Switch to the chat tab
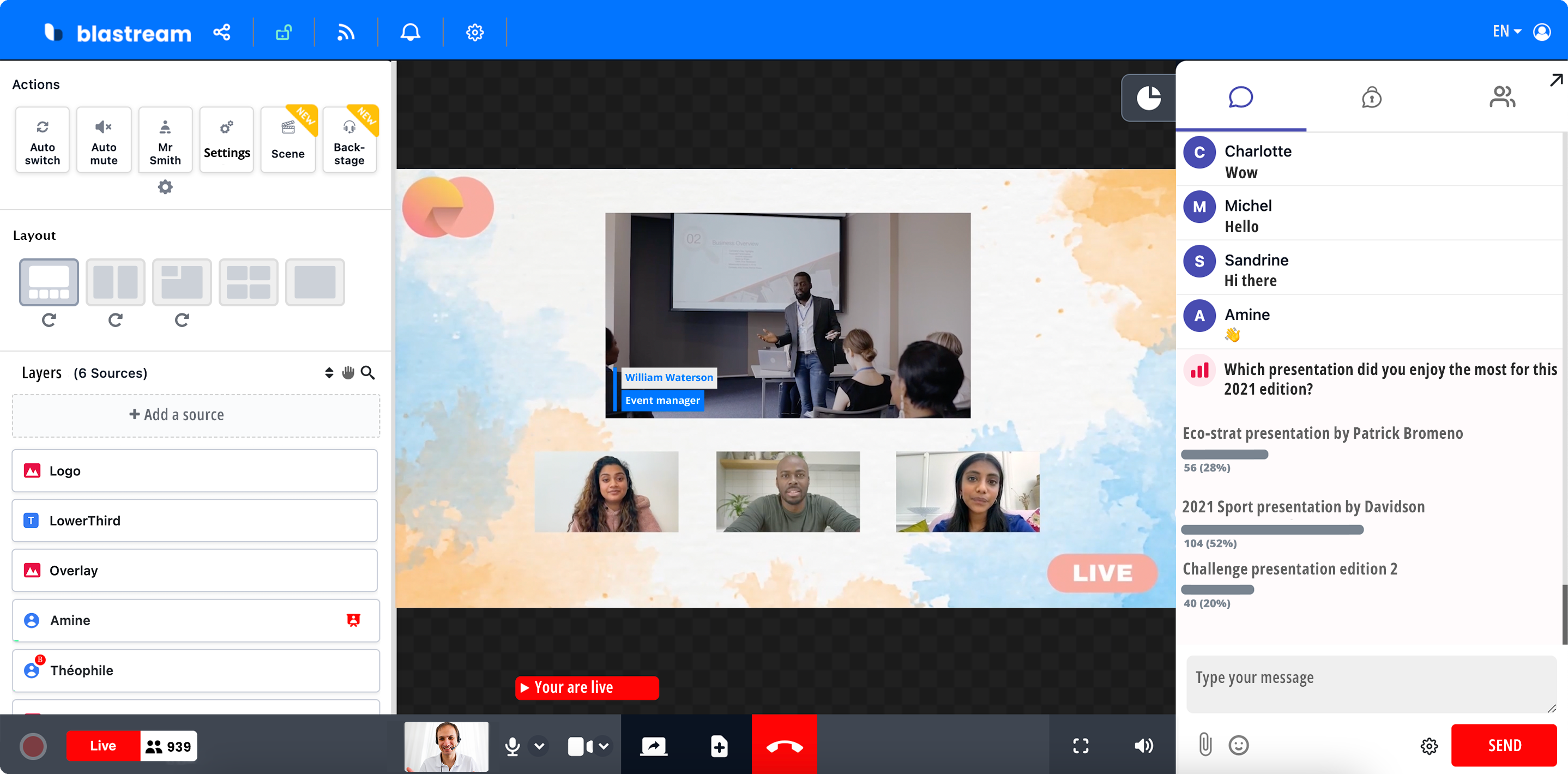Screen dimensions: 1568x774 (x=1240, y=98)
